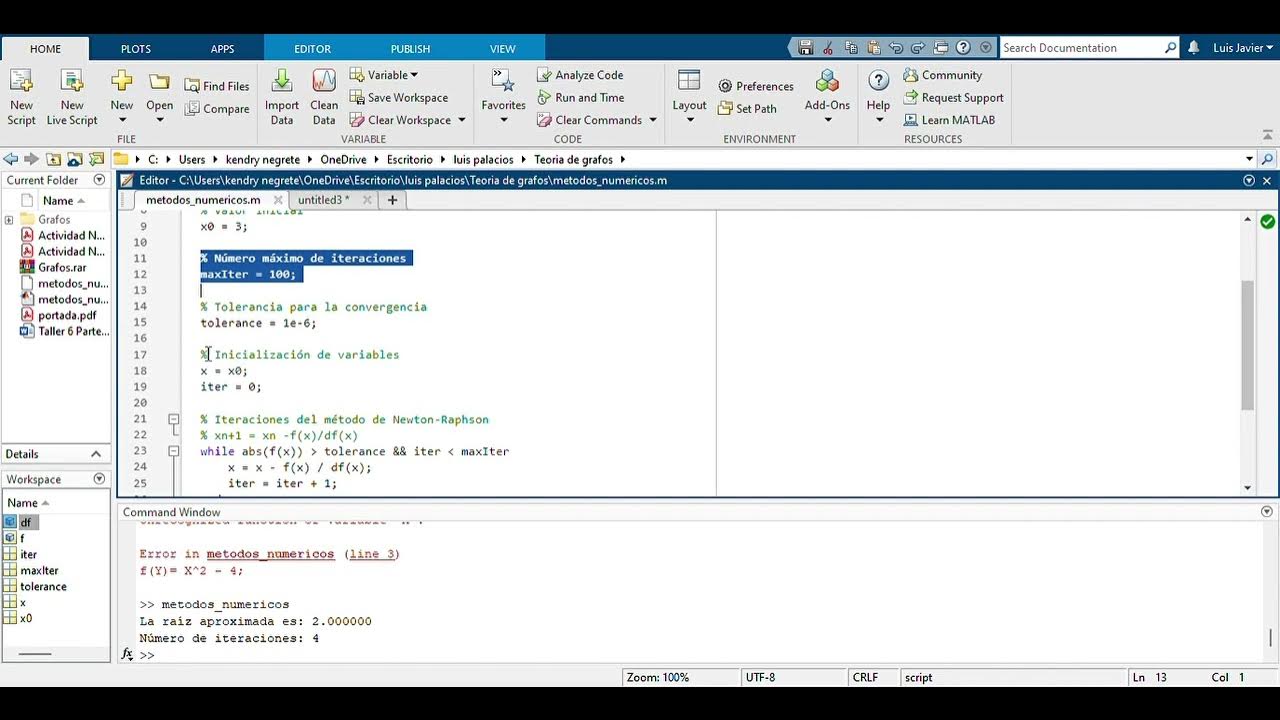Screen dimensions: 1280x720
Task: Click the Teoria de grafos breadcrumb
Action: click(575, 159)
